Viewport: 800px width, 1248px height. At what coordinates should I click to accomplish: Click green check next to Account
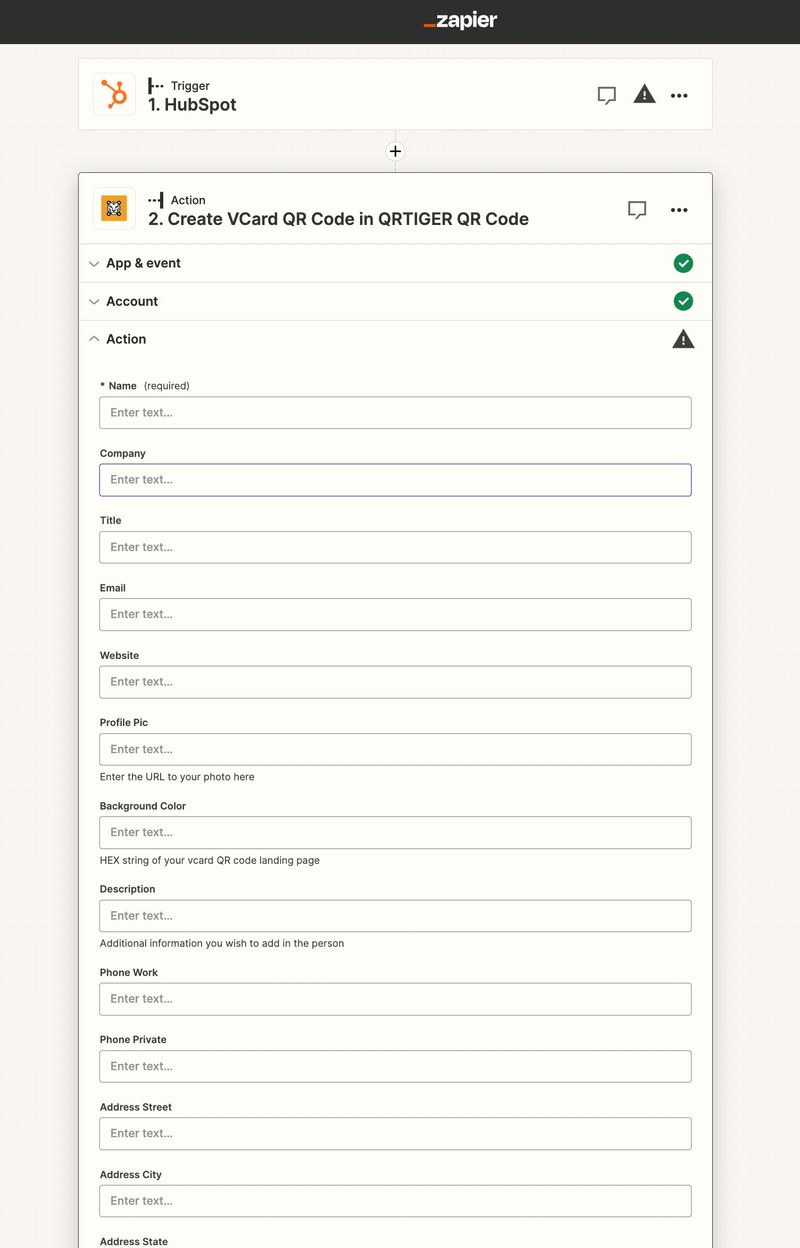tap(683, 301)
